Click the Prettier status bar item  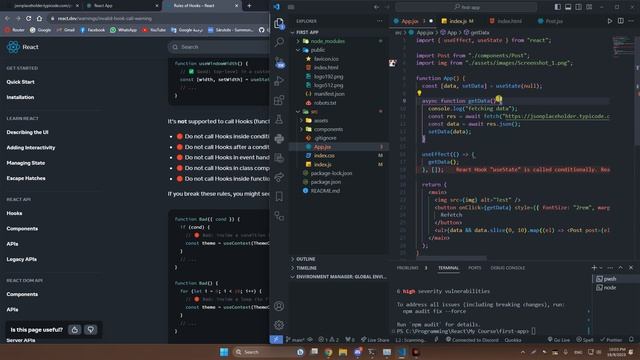click(x=611, y=340)
